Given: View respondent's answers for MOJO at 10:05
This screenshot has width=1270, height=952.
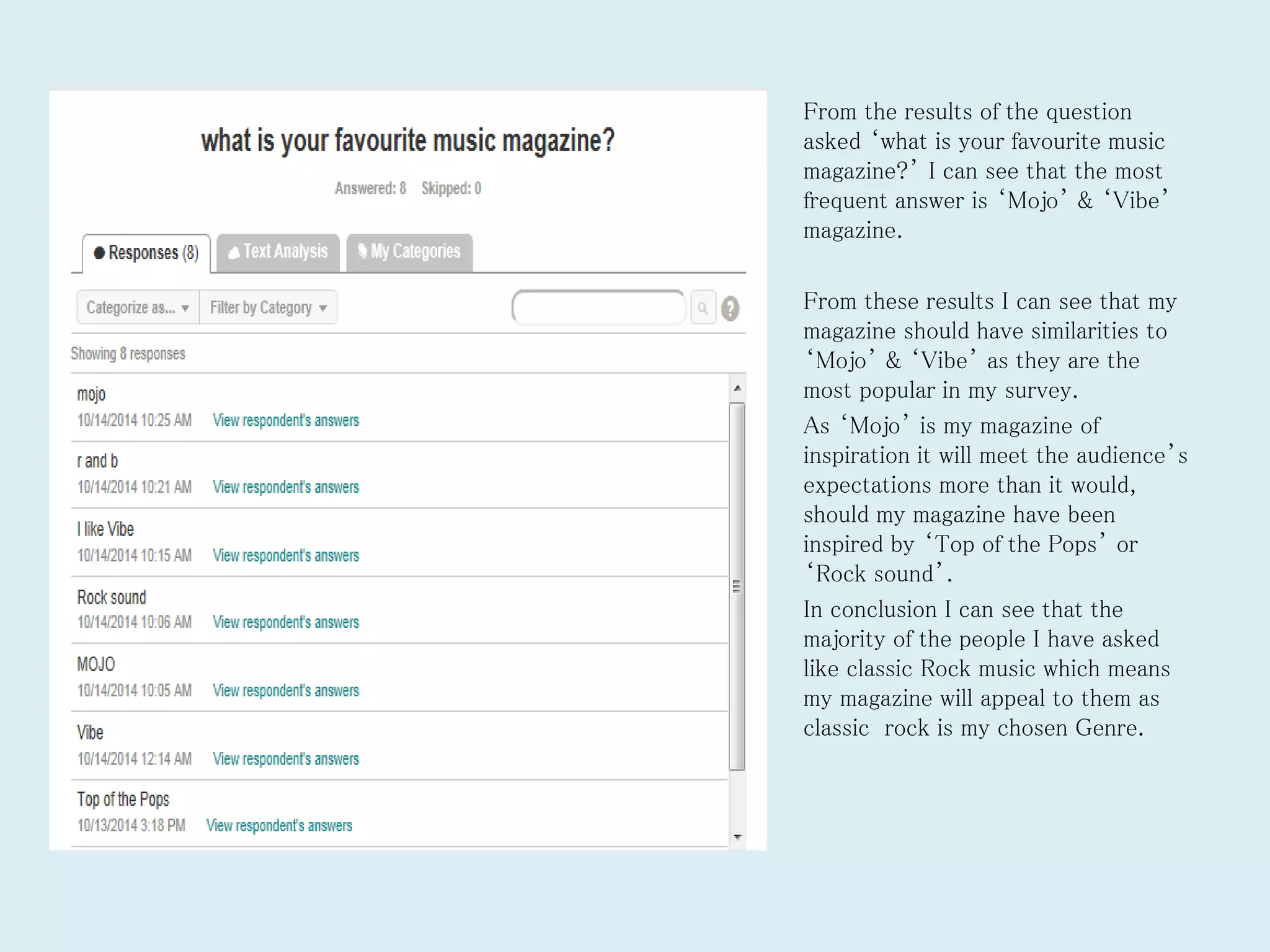Looking at the screenshot, I should 286,690.
